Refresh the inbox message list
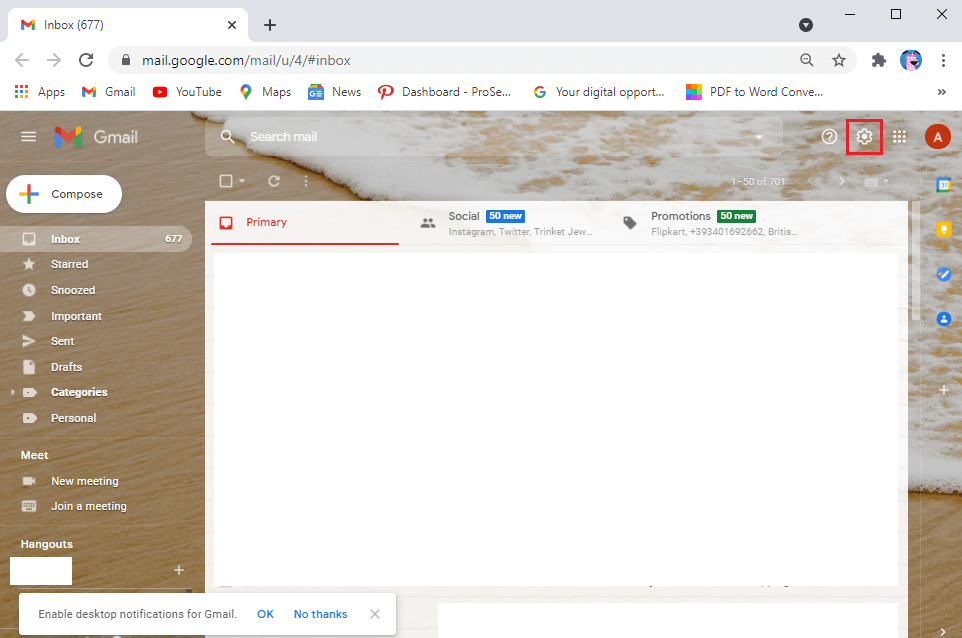 point(274,181)
